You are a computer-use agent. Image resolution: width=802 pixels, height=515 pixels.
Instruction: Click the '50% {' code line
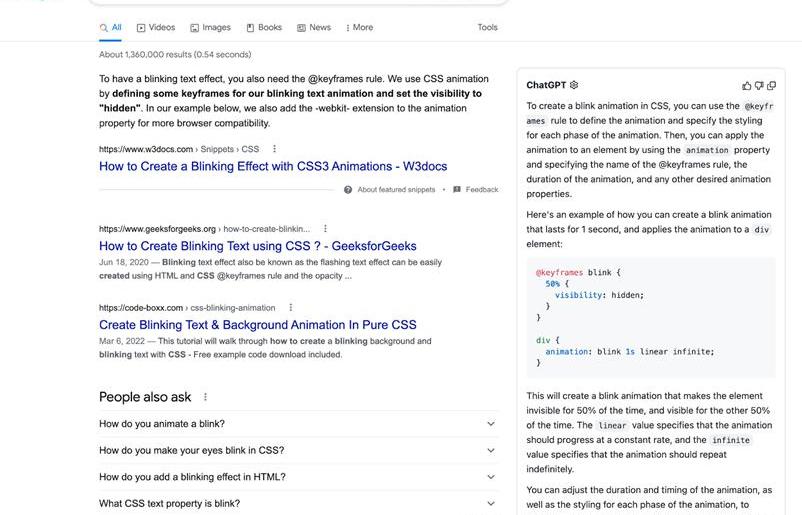coord(557,284)
